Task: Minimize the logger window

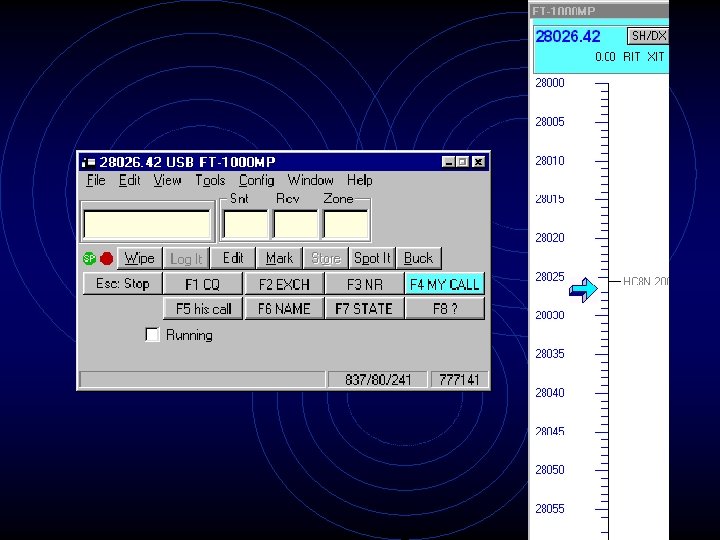Action: click(x=448, y=162)
